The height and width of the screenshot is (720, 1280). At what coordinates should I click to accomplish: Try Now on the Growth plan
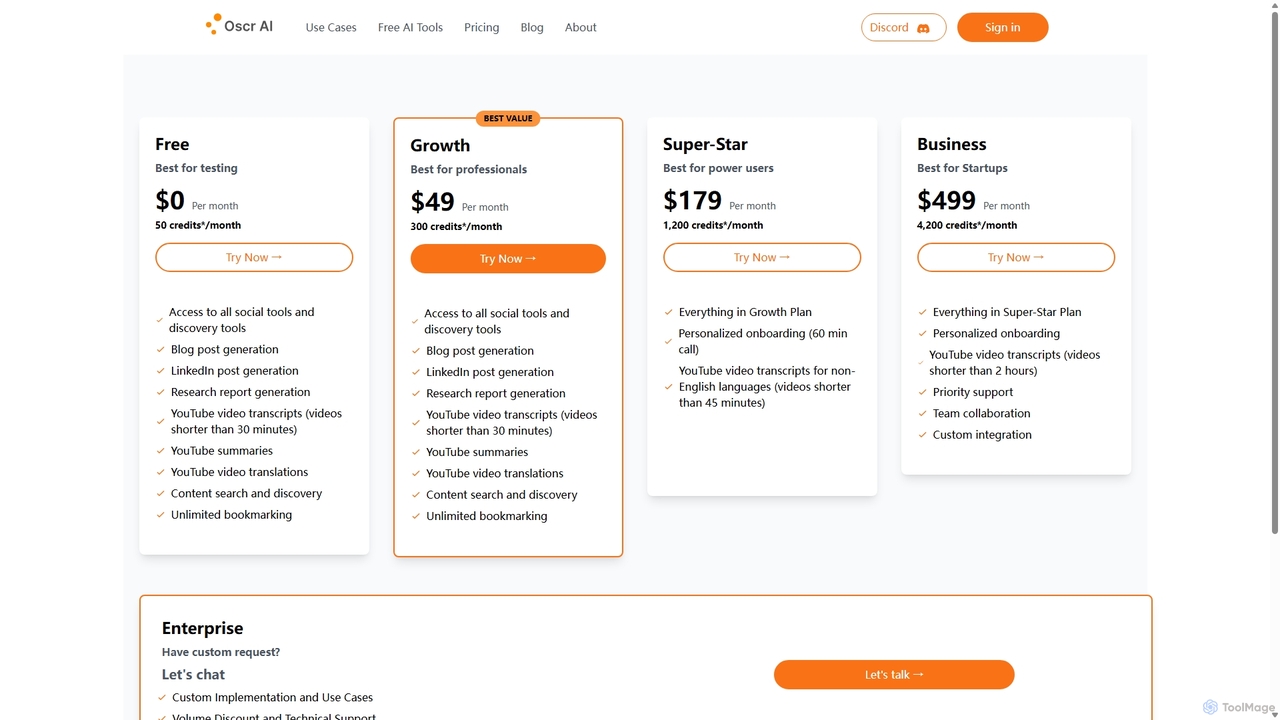pos(508,258)
